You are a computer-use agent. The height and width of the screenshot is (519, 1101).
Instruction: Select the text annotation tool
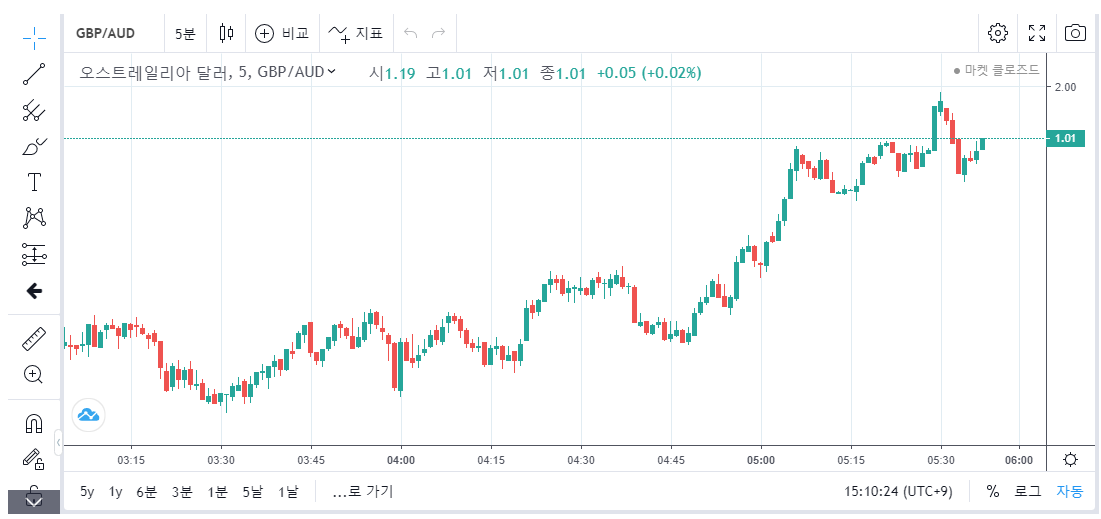[x=34, y=182]
